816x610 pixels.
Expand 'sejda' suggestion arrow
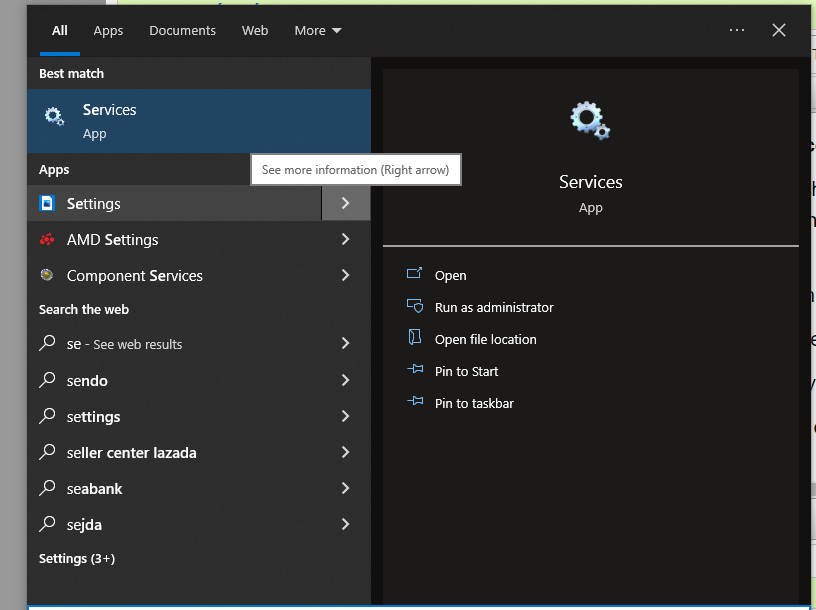tap(346, 524)
